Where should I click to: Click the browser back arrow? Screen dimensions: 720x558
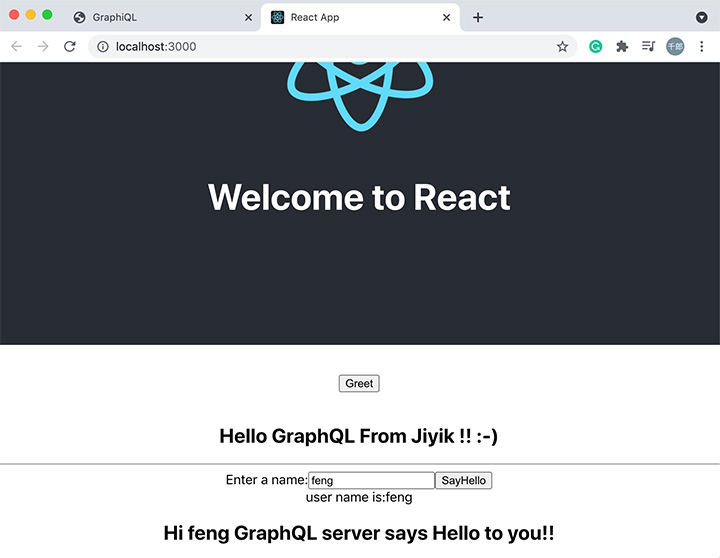coord(17,46)
